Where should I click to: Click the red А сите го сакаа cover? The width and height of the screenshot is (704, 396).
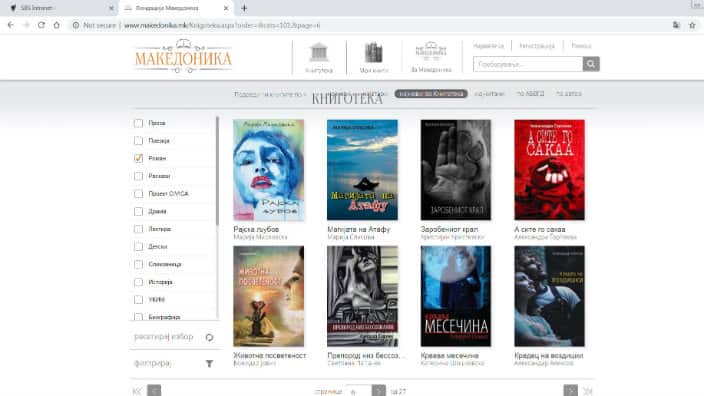[x=550, y=170]
